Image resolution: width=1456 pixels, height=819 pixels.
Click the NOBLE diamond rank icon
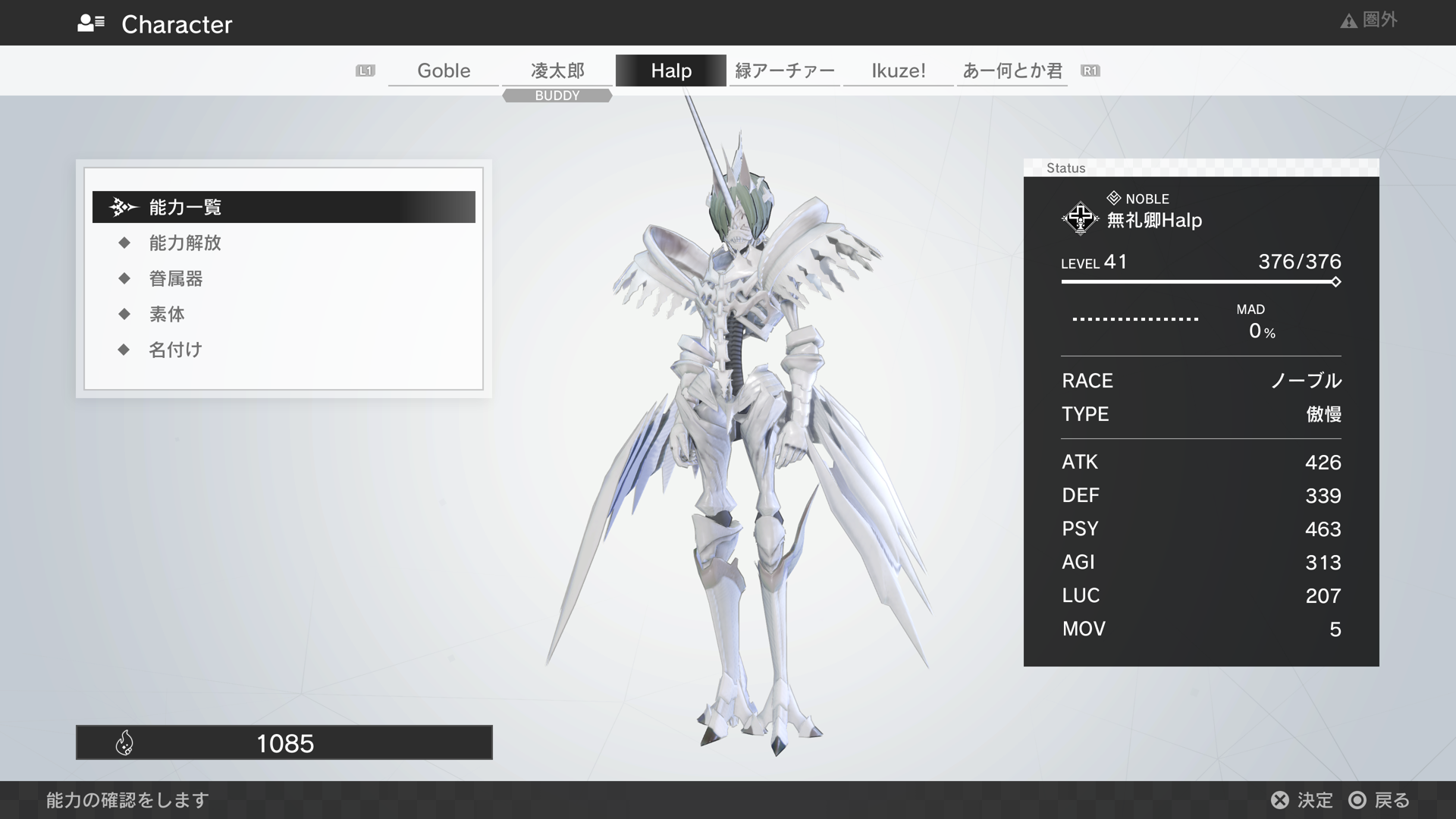pos(1113,199)
